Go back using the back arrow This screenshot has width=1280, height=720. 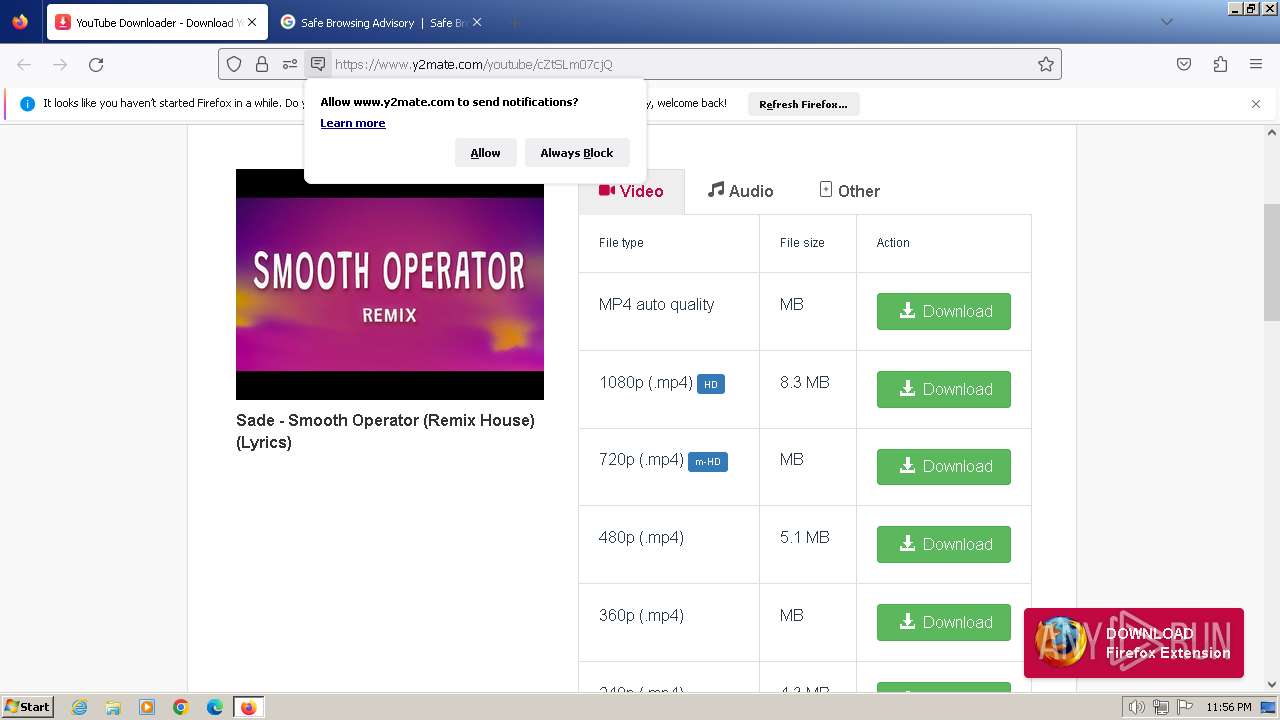[24, 64]
